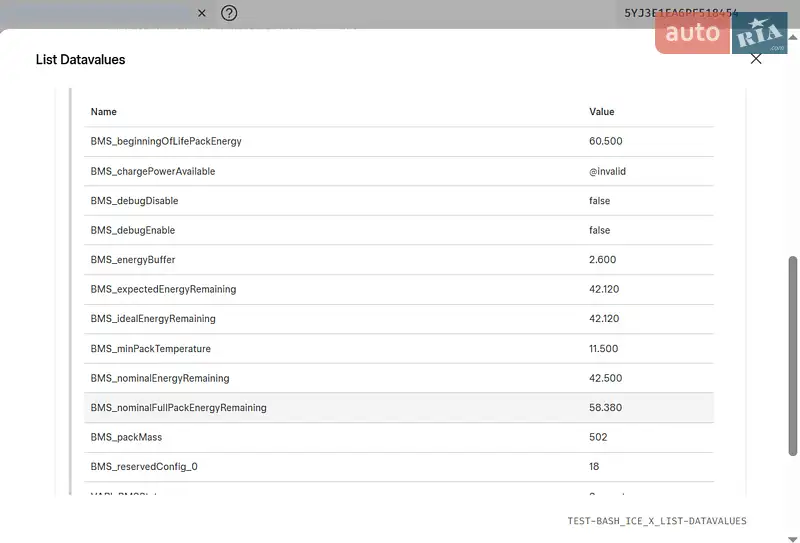
Task: Click the help question mark icon
Action: pos(229,13)
